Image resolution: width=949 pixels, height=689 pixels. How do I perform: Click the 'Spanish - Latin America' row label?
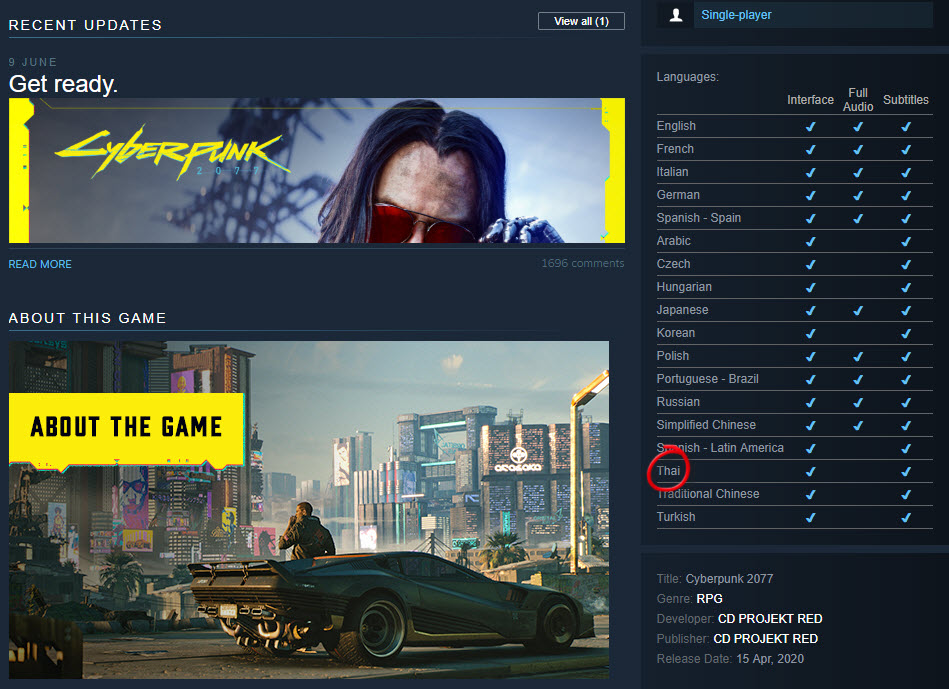pos(720,448)
